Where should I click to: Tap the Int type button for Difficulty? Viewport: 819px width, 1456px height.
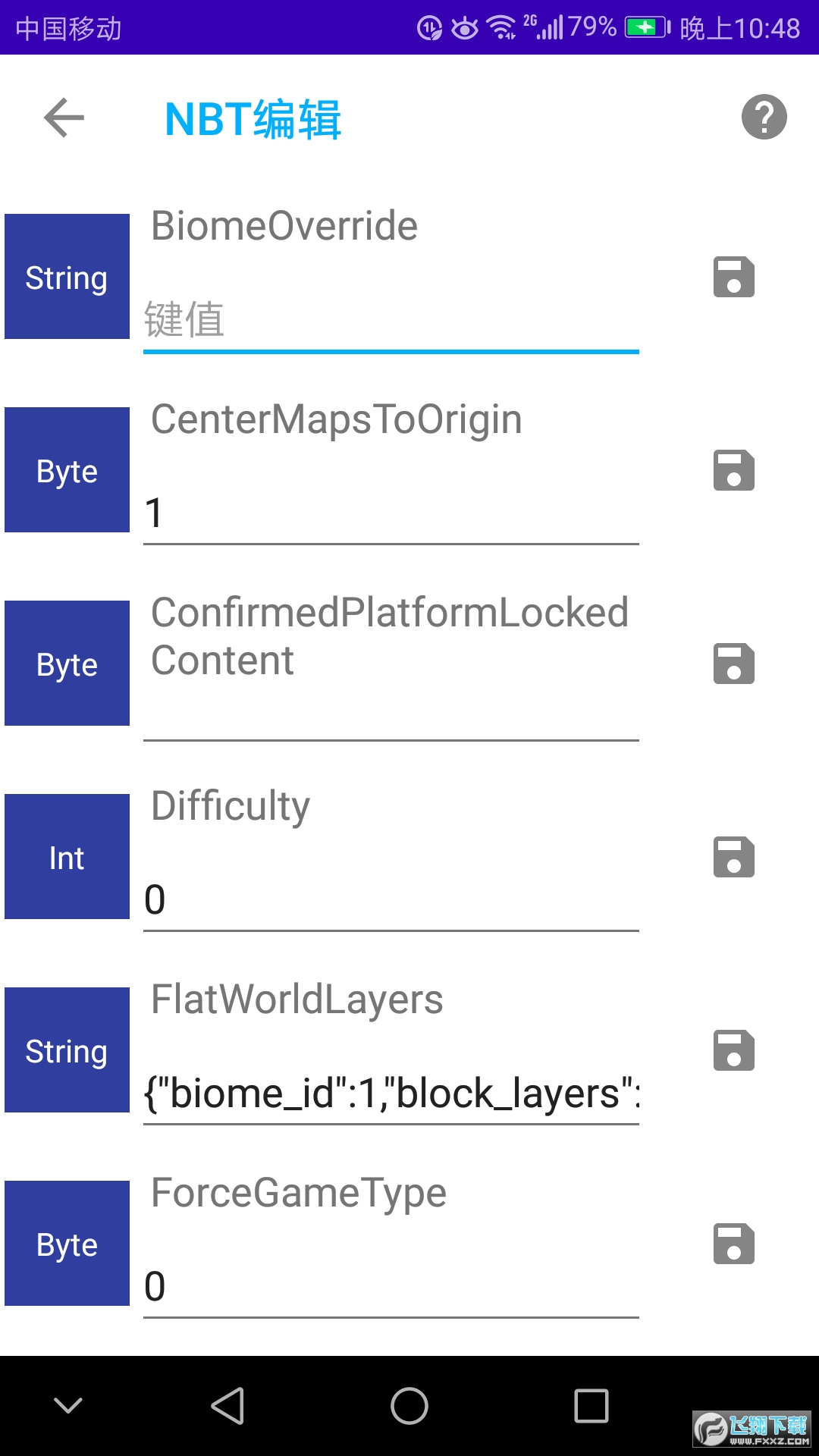(67, 857)
